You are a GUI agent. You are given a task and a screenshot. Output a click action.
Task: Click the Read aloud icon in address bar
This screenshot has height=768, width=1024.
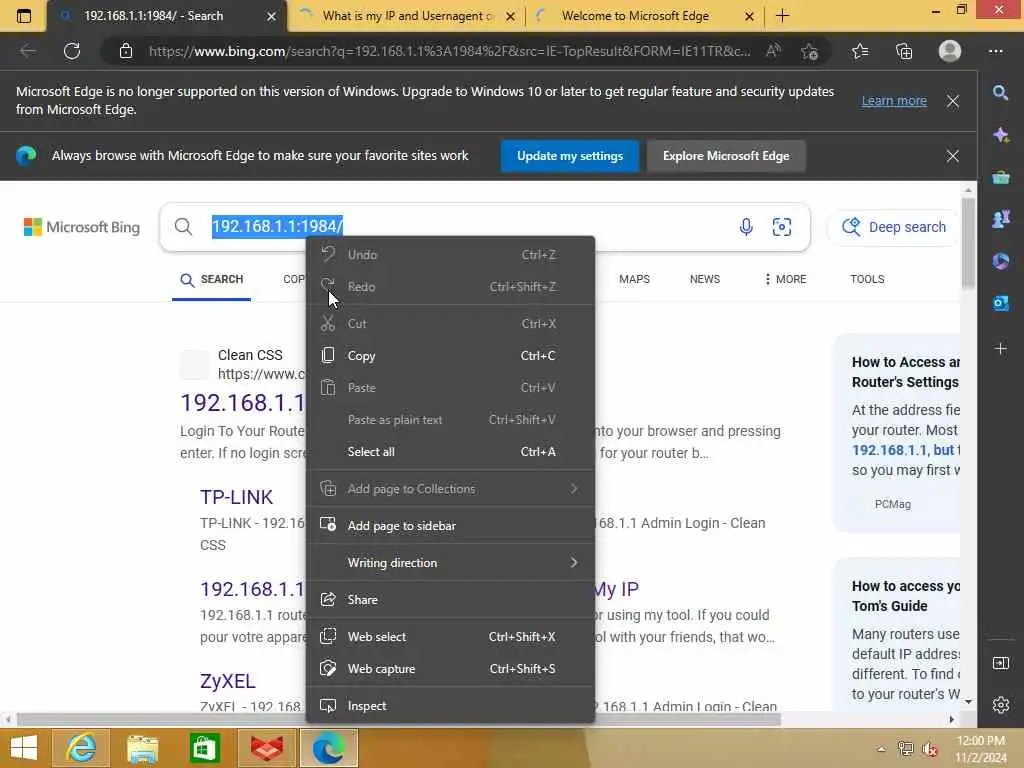coord(773,51)
